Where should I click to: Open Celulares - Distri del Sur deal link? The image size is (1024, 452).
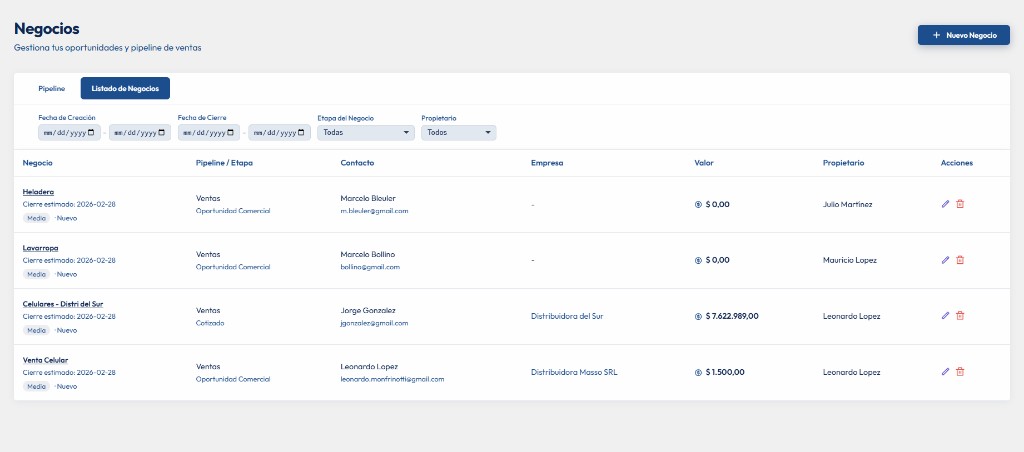[63, 304]
